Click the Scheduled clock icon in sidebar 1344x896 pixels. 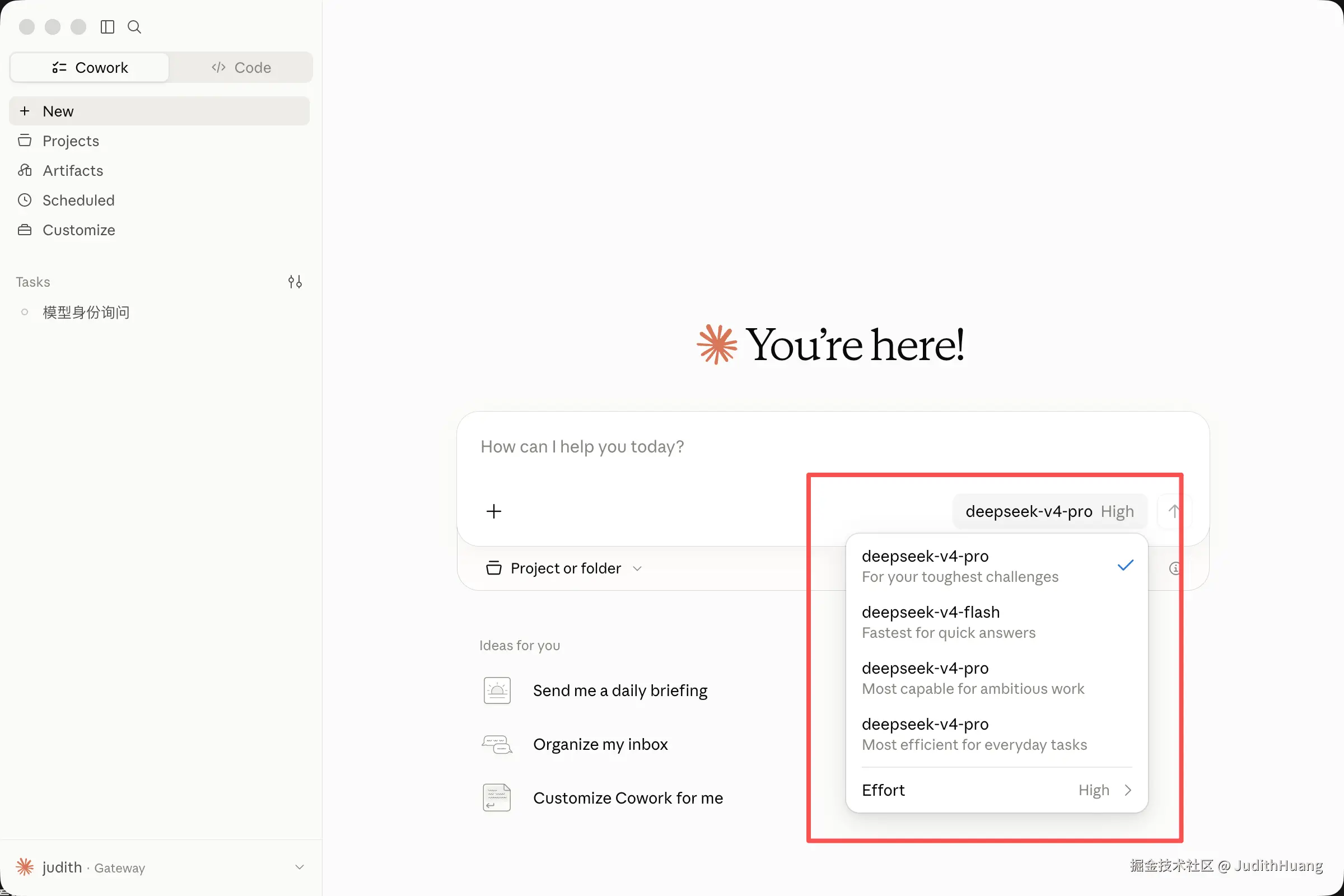[x=25, y=200]
